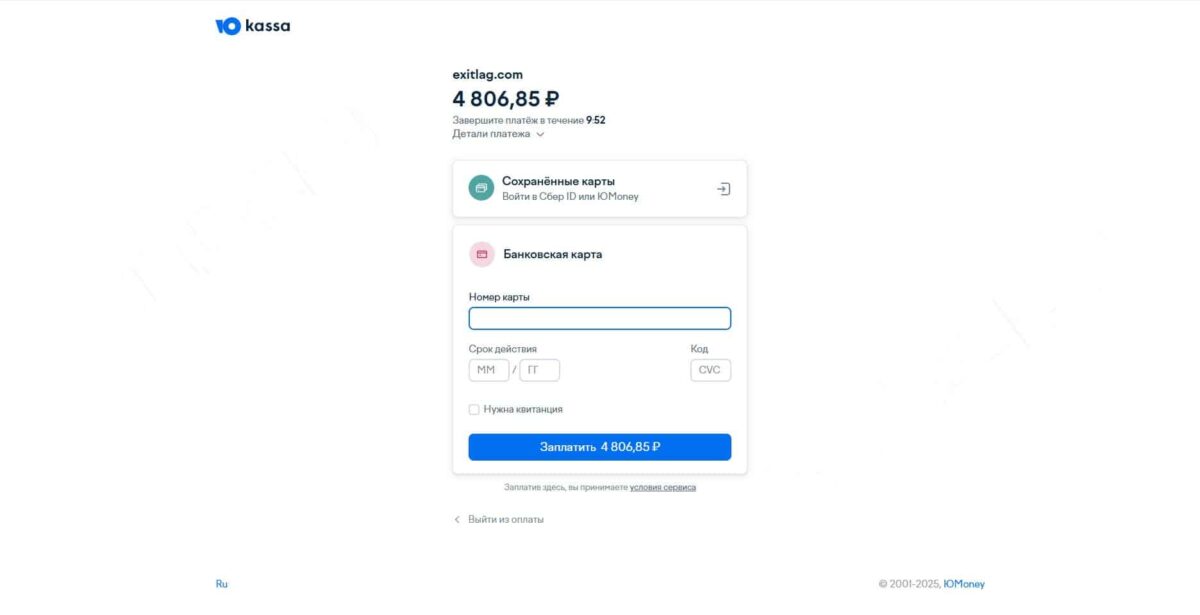Screen dimensions: 1200x615
Task: Enable the Нужна квитанция checkbox
Action: coord(474,409)
